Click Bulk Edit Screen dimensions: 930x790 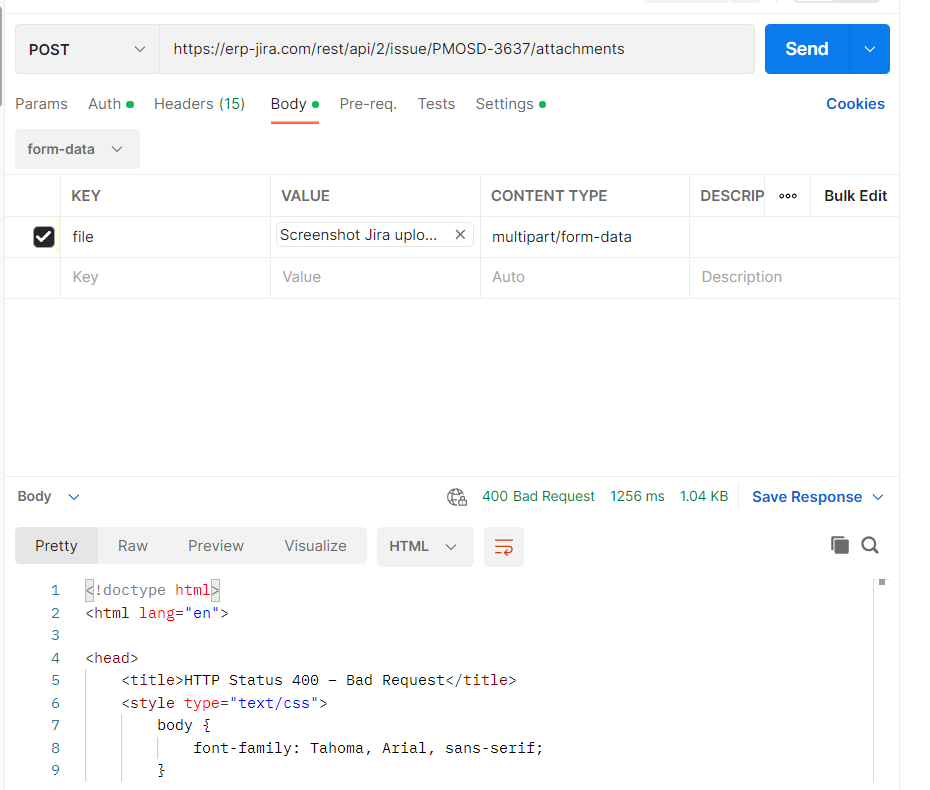click(x=855, y=196)
